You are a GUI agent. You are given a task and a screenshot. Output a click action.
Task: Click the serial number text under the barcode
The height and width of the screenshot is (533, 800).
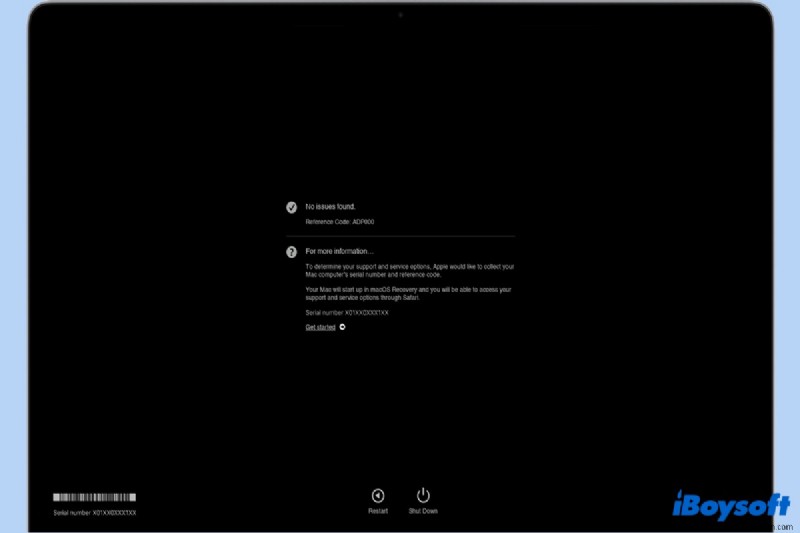click(95, 513)
